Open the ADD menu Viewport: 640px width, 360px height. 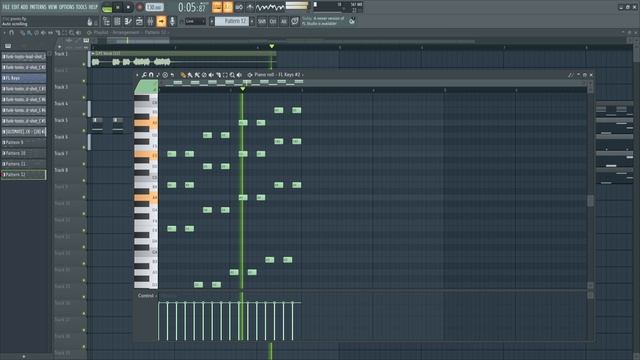24,7
